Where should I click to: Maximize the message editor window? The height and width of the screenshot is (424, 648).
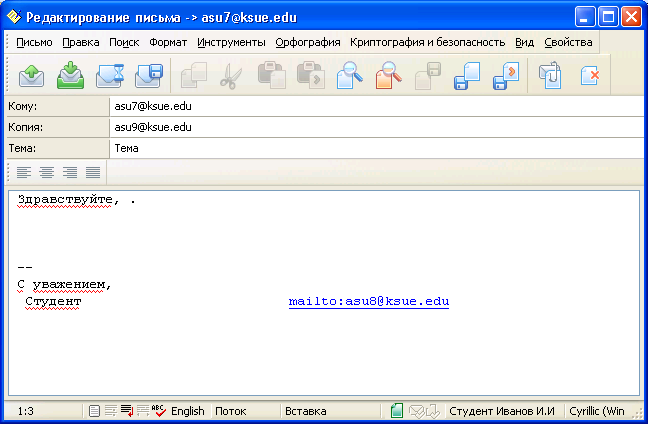coord(608,17)
